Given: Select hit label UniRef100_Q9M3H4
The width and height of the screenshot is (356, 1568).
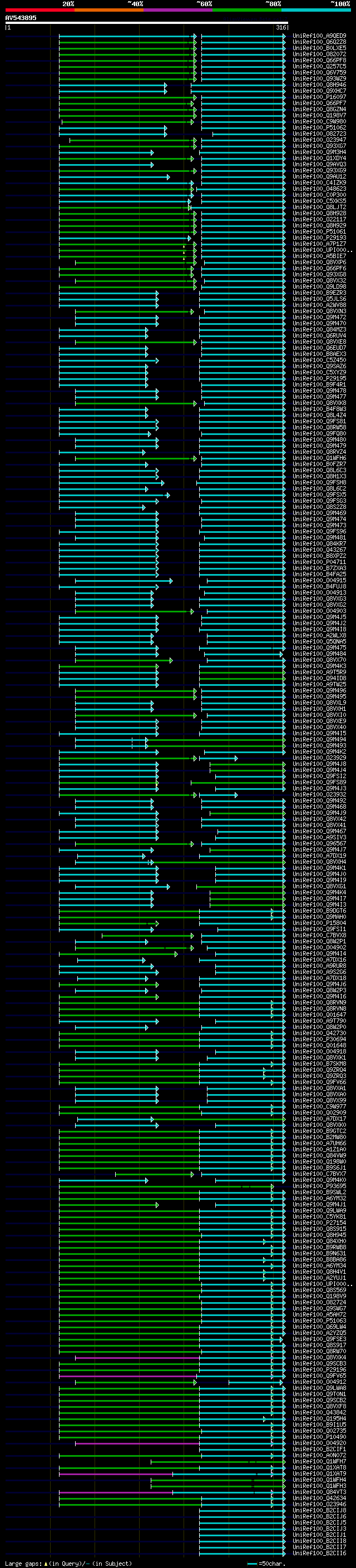Looking at the screenshot, I should 319,152.
